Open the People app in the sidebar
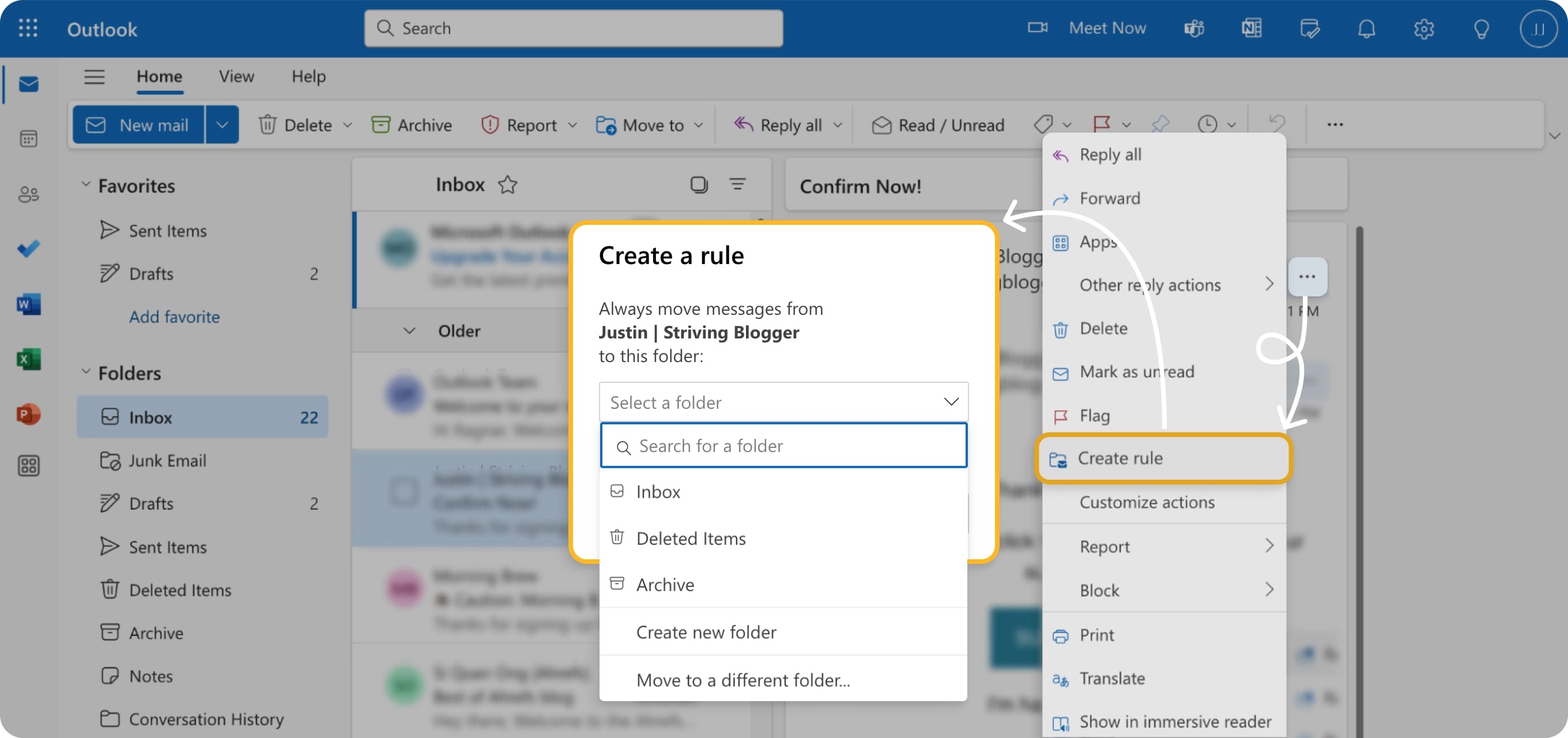This screenshot has width=1568, height=738. pyautogui.click(x=29, y=194)
